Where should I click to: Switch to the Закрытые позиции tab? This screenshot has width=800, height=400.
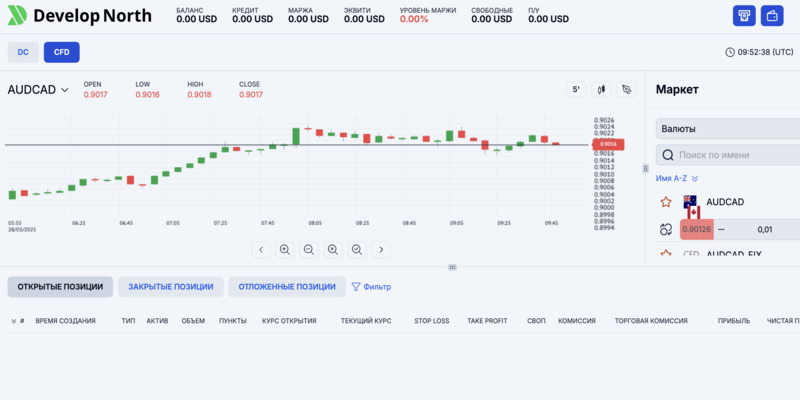pos(171,287)
